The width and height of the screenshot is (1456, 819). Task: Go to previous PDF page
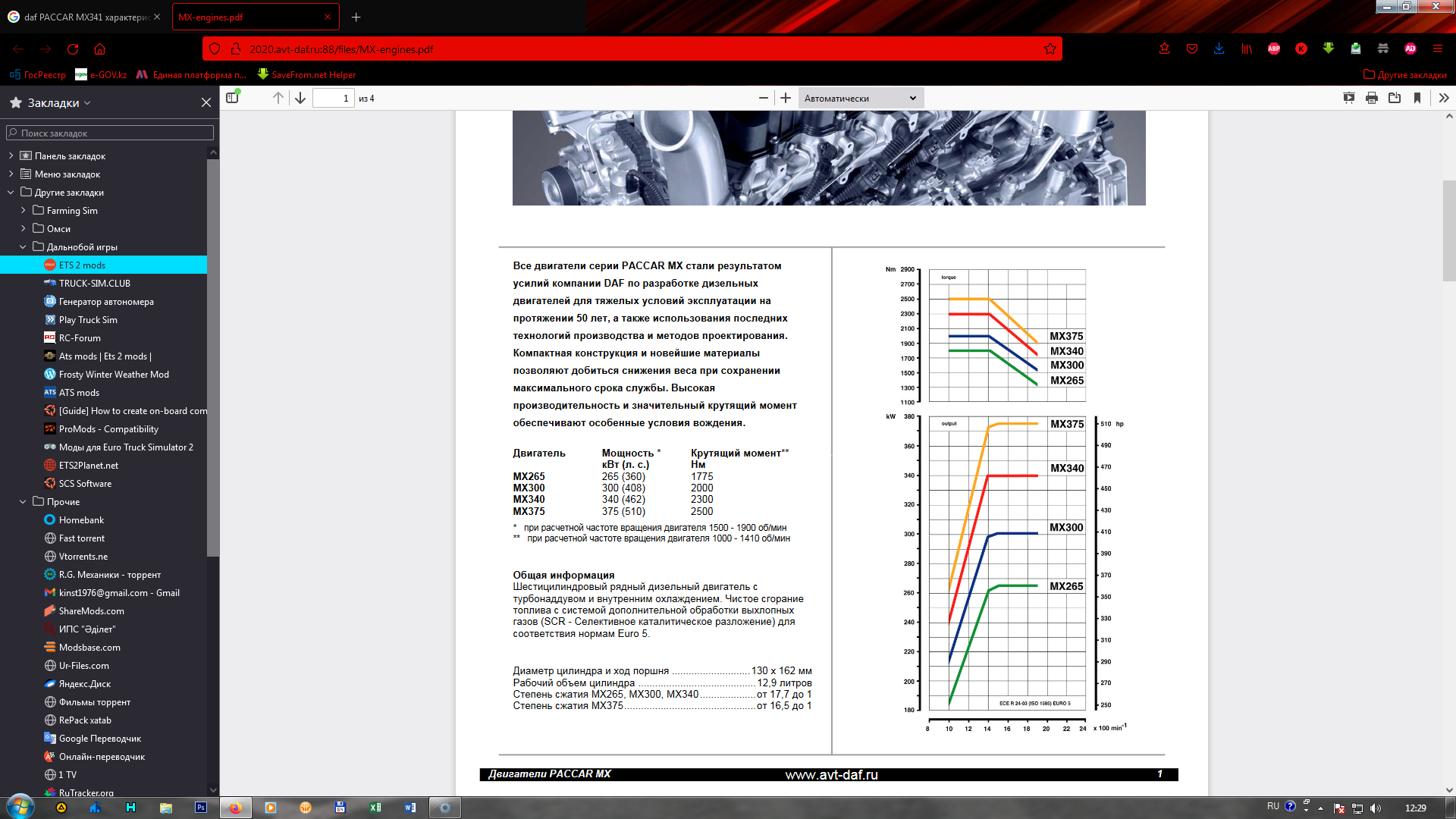(x=278, y=98)
